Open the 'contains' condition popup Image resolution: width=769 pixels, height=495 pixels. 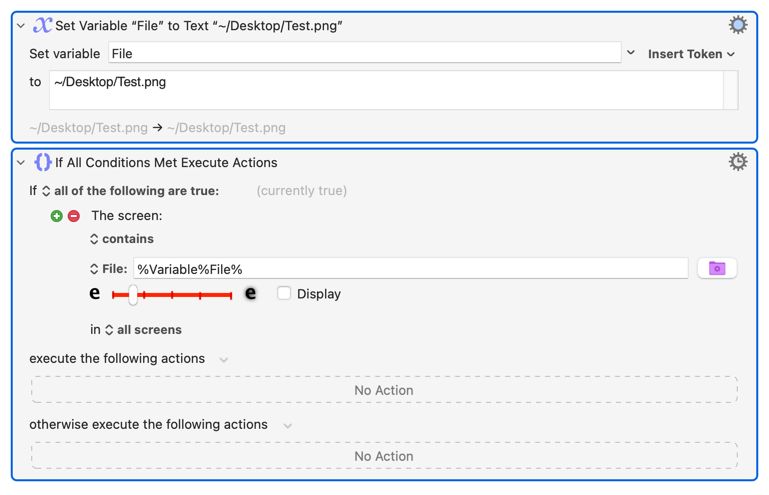[122, 239]
